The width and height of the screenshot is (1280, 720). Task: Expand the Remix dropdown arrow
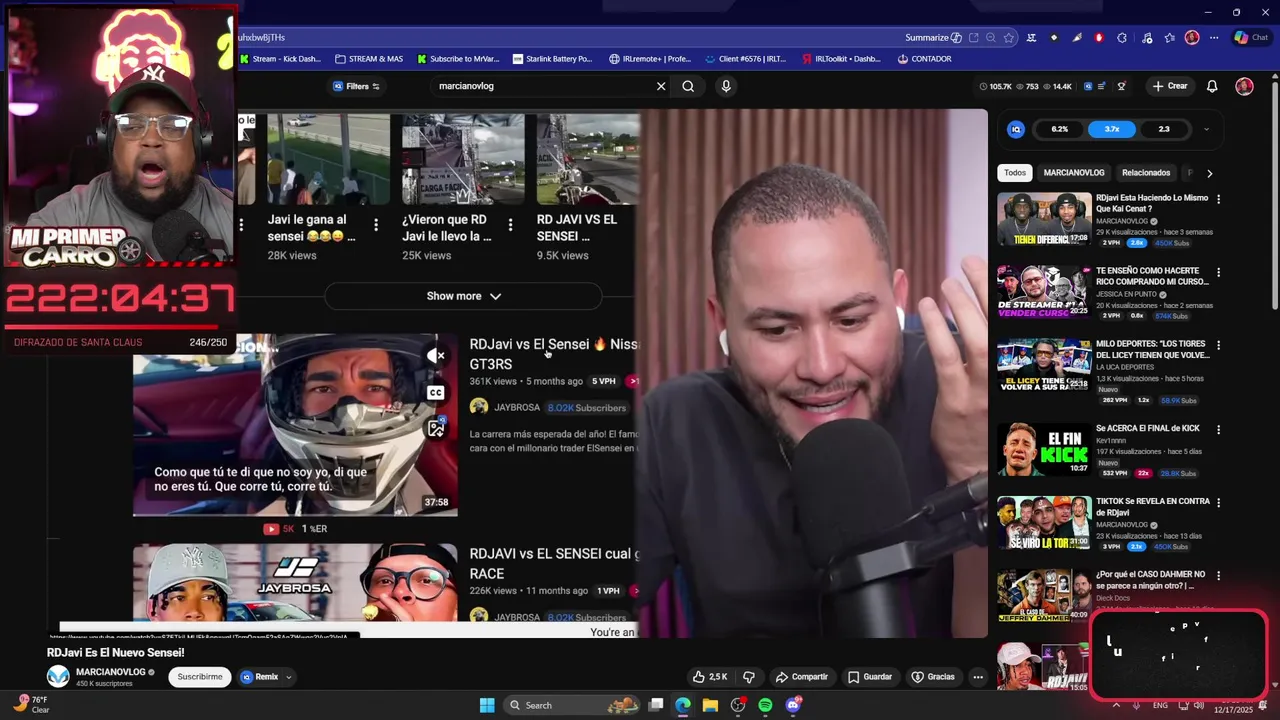[289, 677]
